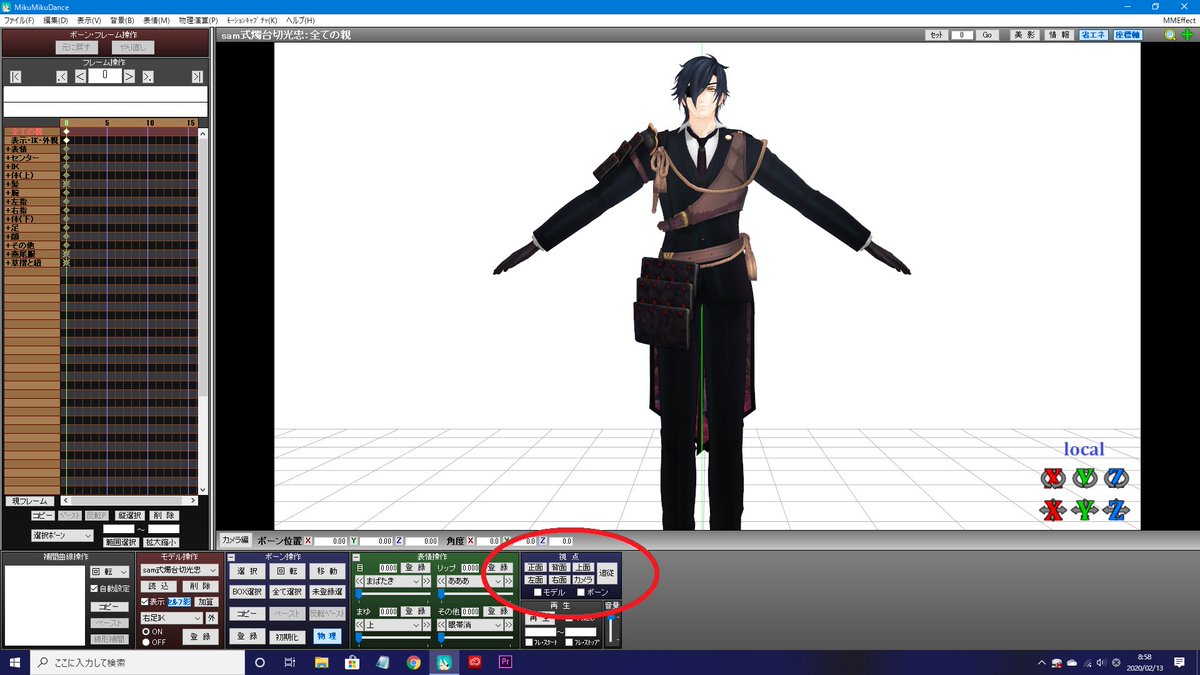Select the ON radio button for IK
1200x675 pixels.
(145, 631)
